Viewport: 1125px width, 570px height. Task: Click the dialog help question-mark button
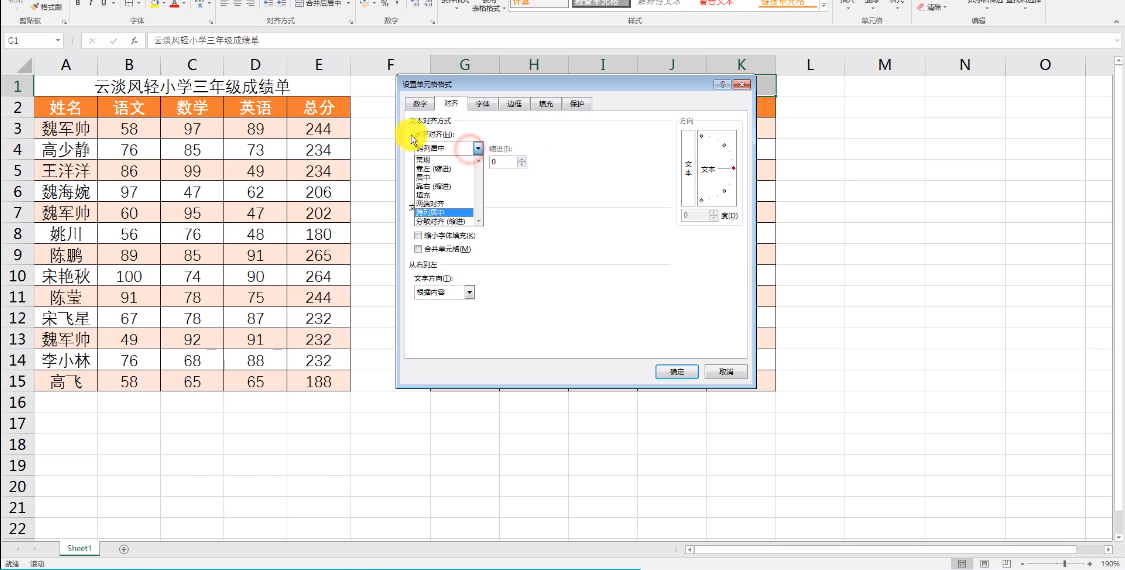click(722, 84)
